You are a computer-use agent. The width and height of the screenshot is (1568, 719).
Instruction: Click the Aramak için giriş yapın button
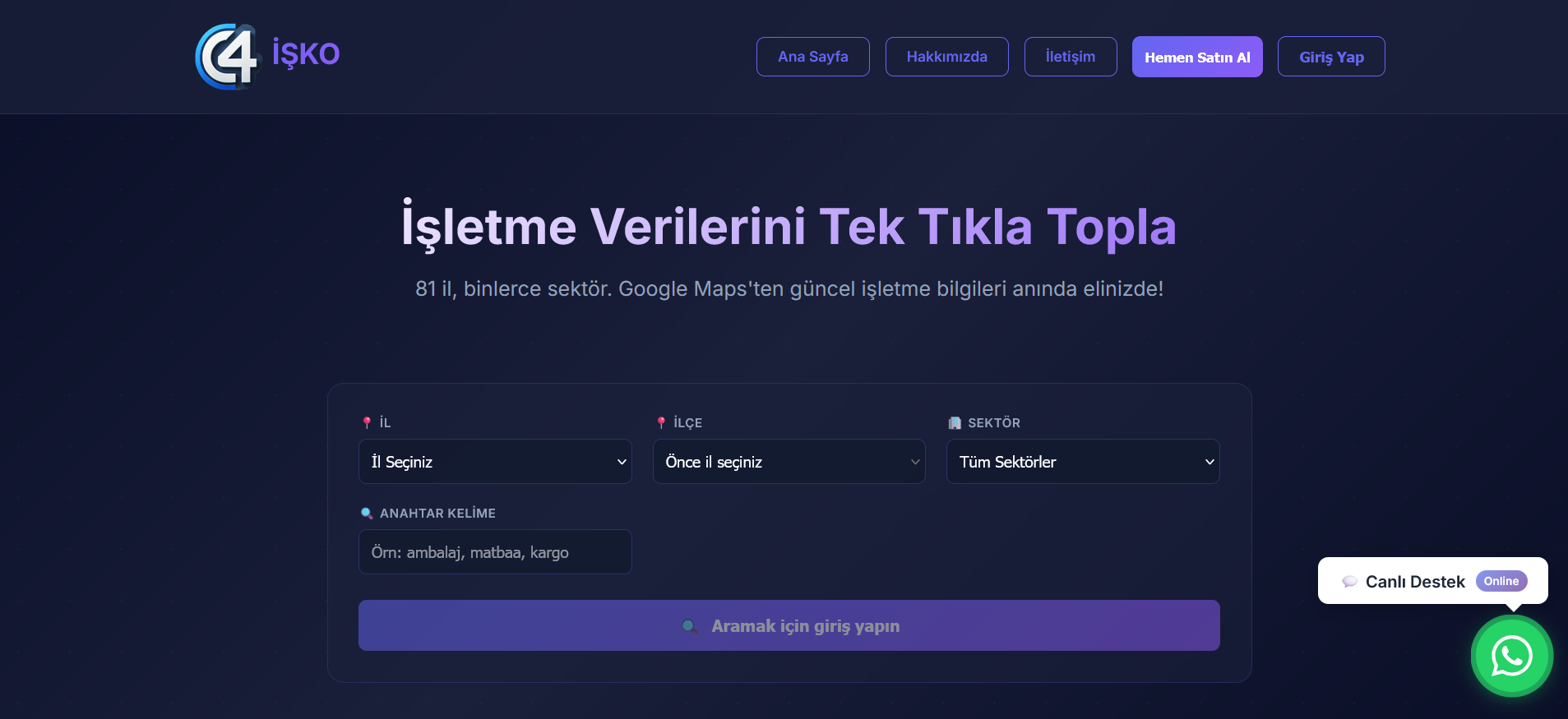(x=789, y=625)
